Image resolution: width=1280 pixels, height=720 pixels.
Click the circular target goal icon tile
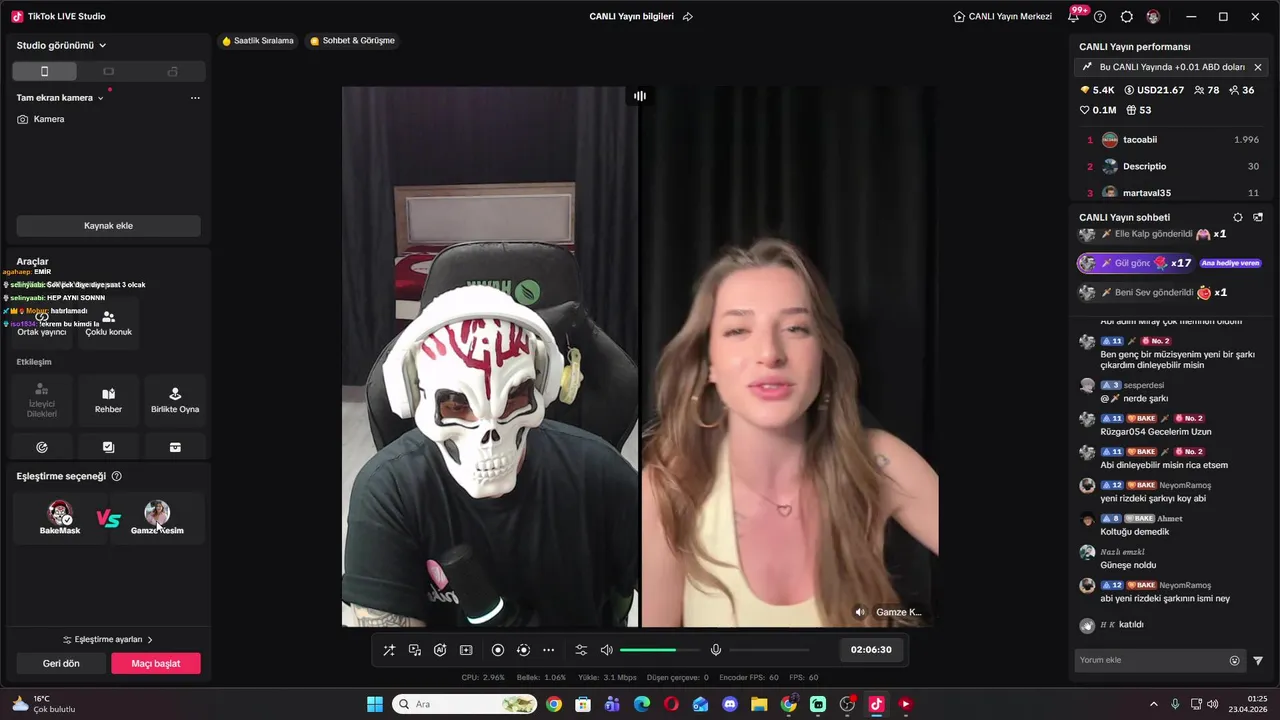pyautogui.click(x=41, y=447)
